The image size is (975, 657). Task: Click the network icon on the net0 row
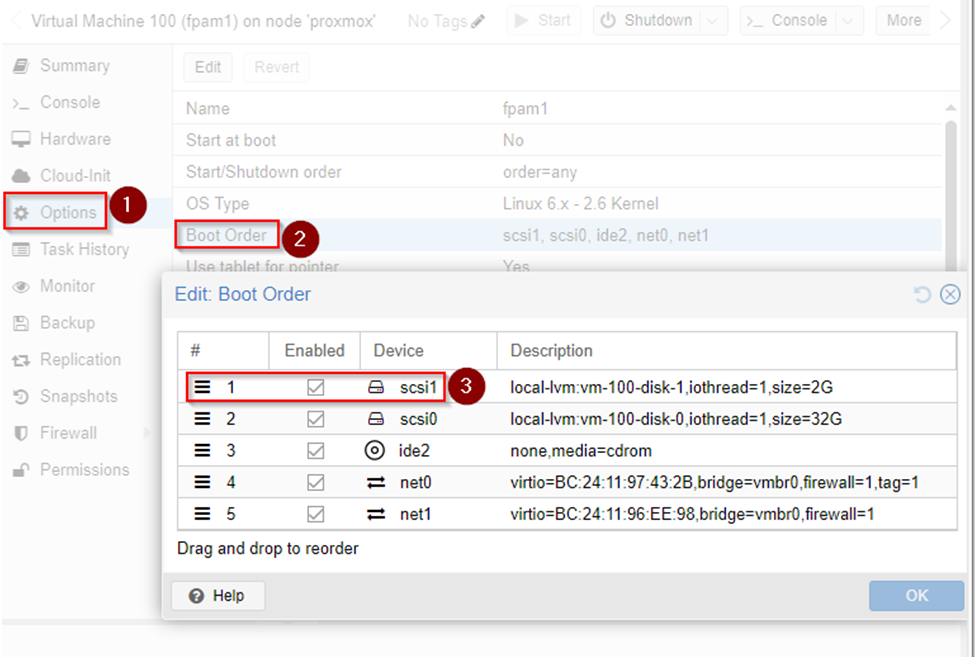(x=374, y=482)
